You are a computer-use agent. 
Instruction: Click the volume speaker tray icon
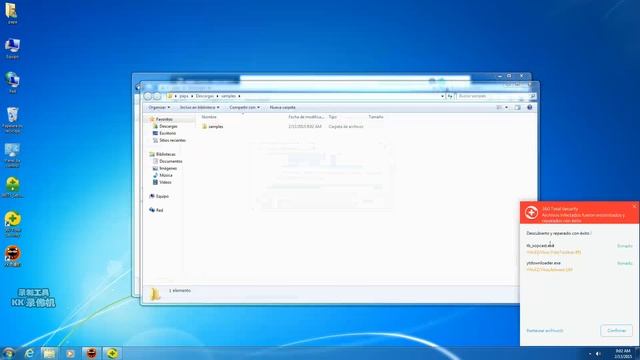pyautogui.click(x=598, y=354)
